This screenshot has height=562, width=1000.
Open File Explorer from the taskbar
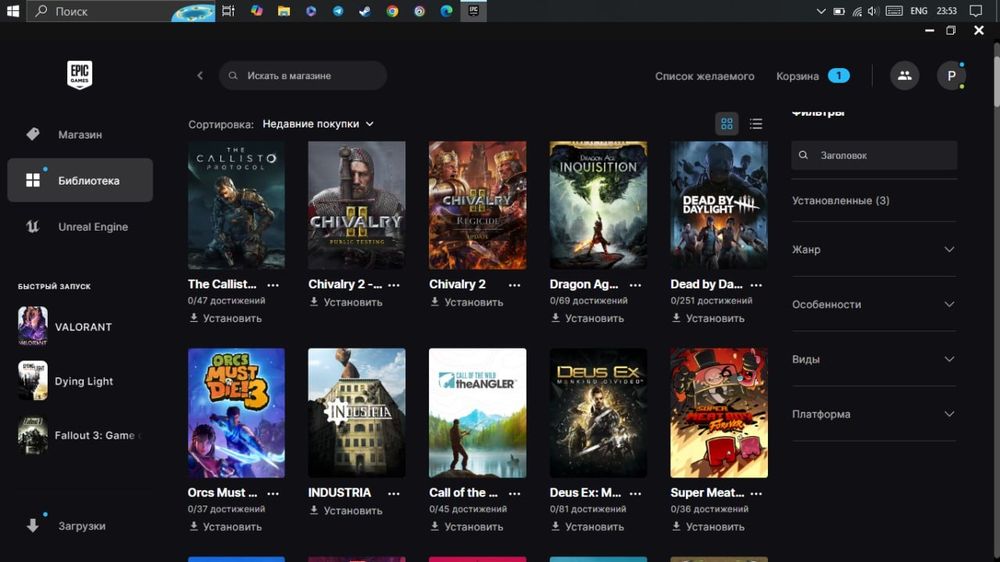[x=284, y=11]
